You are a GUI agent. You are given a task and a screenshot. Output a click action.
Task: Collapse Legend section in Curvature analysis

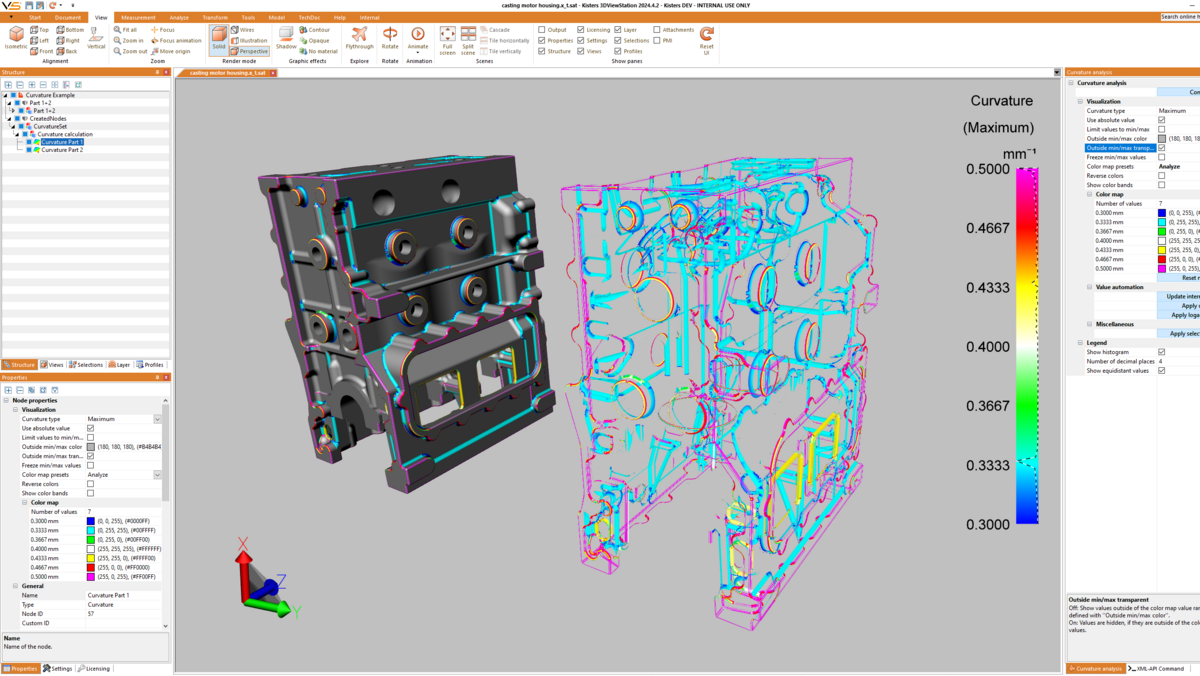[1080, 343]
